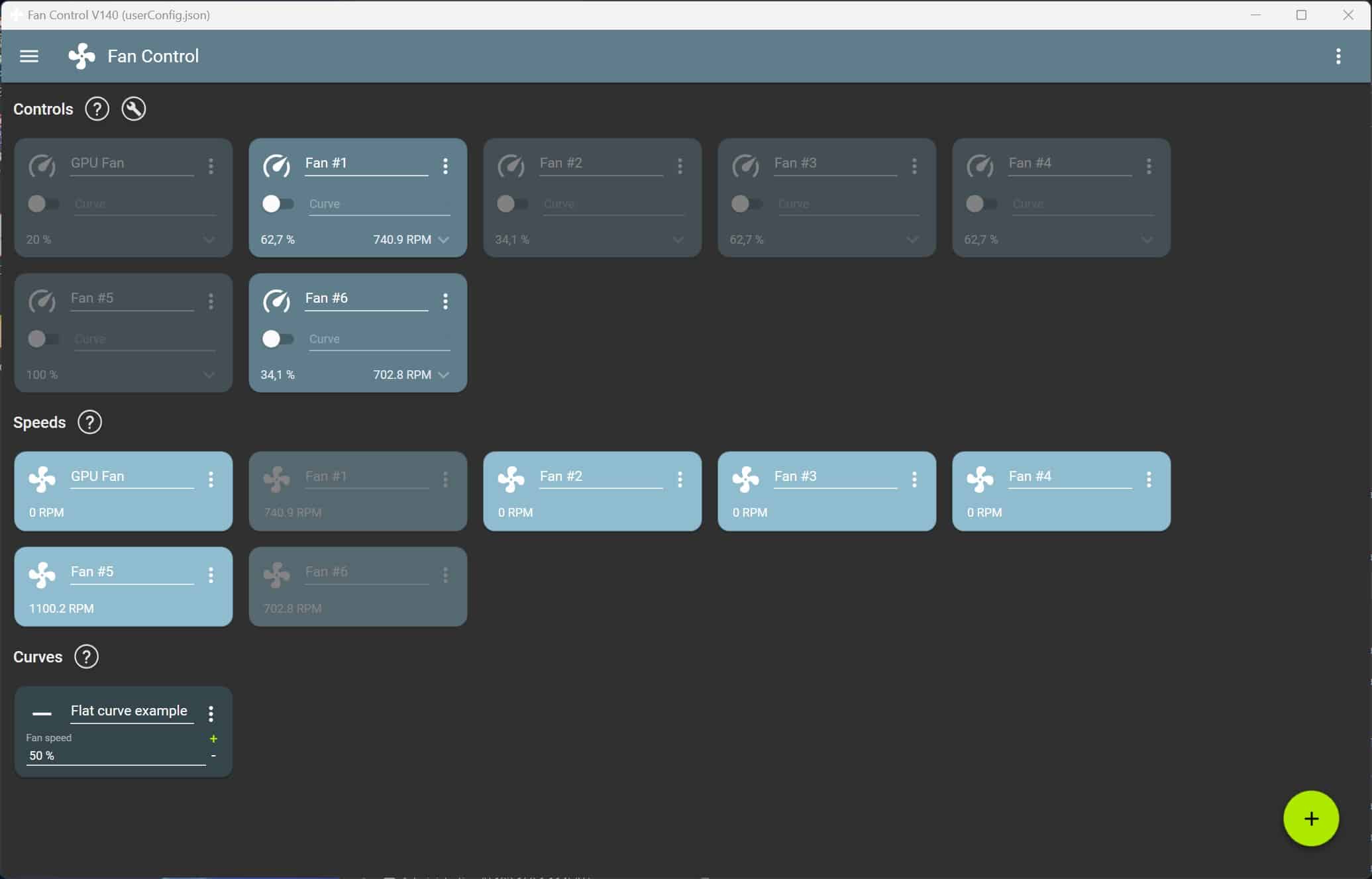Open the three-dot menu on Fan #6 control
Screen dimensions: 1372x879
(x=445, y=301)
